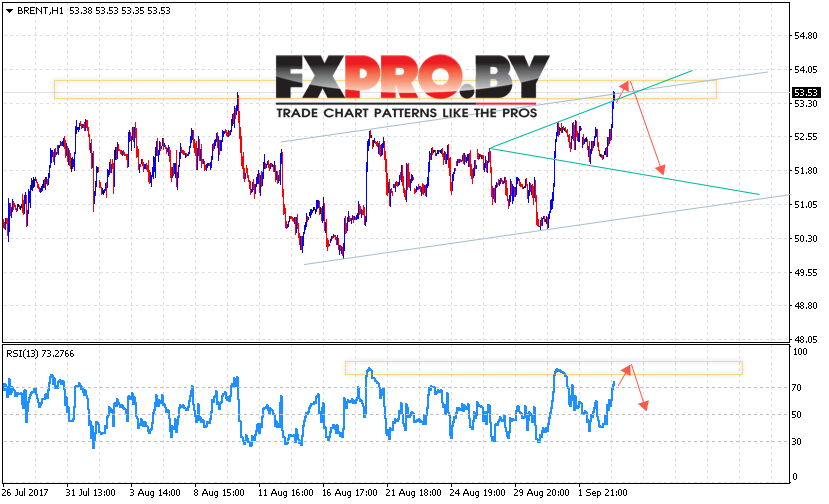Click the RSI 30 level label
Image resolution: width=829 pixels, height=504 pixels.
coord(797,442)
